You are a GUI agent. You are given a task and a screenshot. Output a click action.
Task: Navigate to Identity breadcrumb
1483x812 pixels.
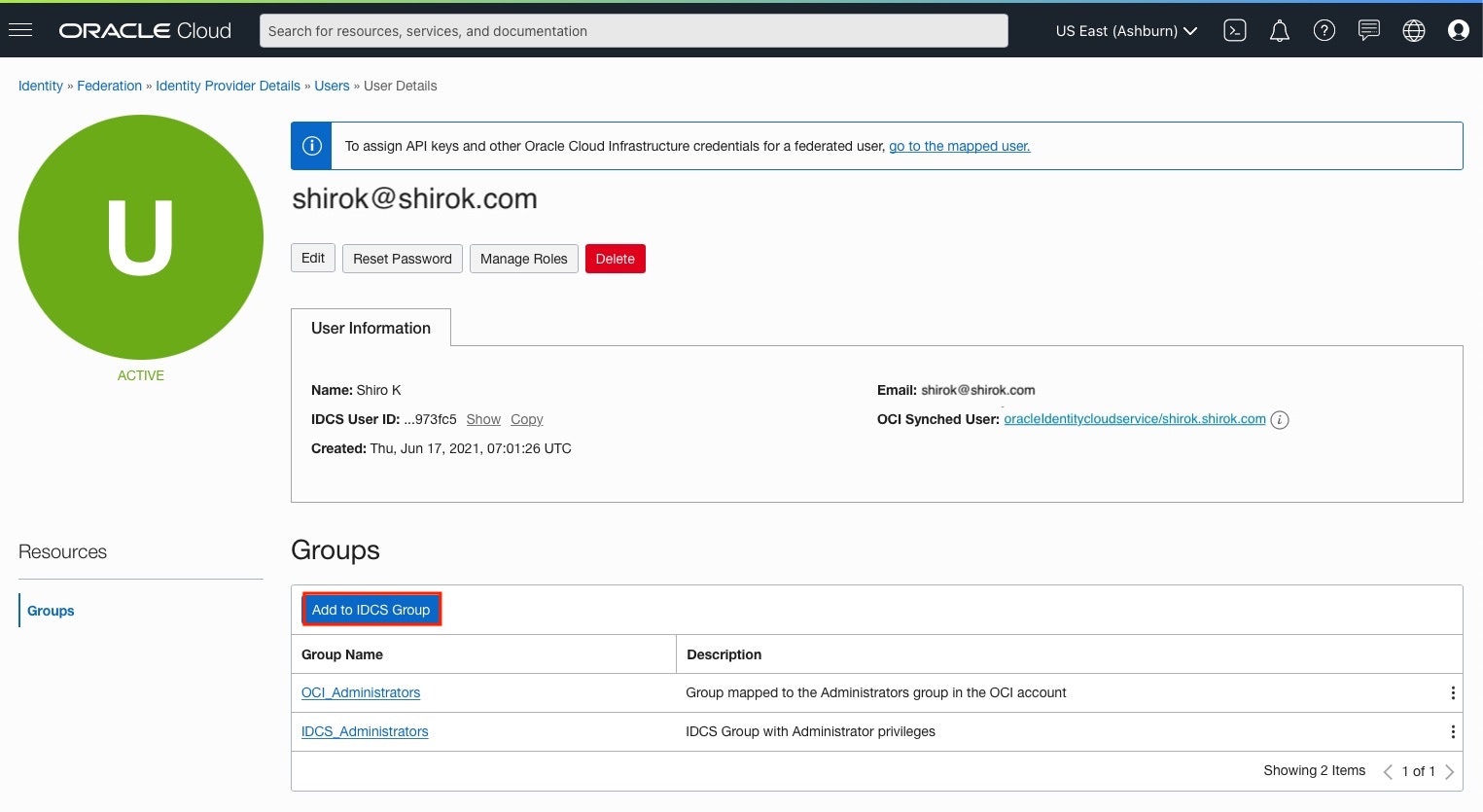pos(41,86)
